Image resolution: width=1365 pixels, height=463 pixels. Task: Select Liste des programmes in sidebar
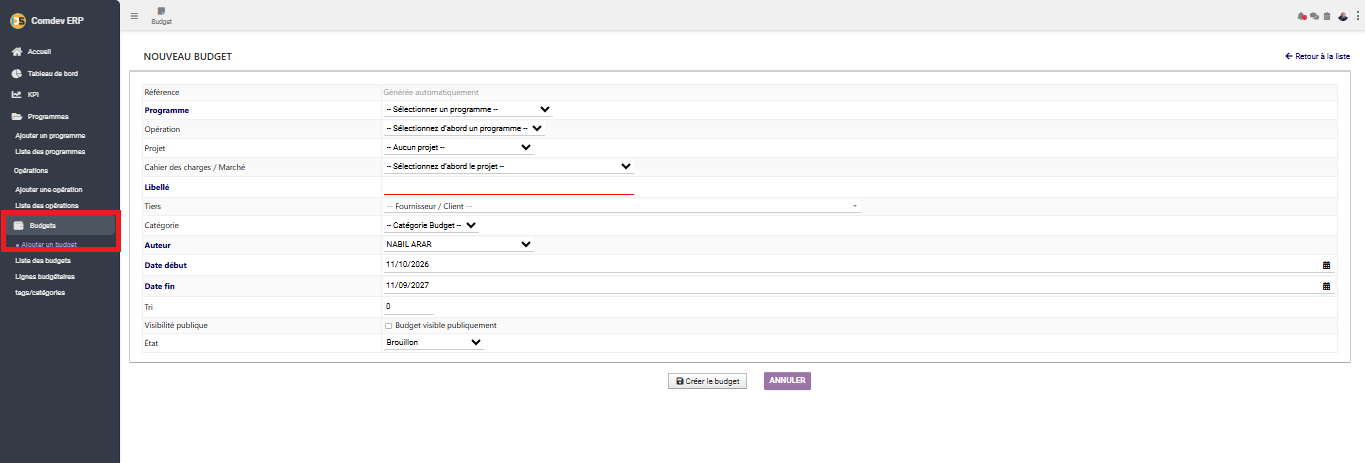tap(50, 151)
